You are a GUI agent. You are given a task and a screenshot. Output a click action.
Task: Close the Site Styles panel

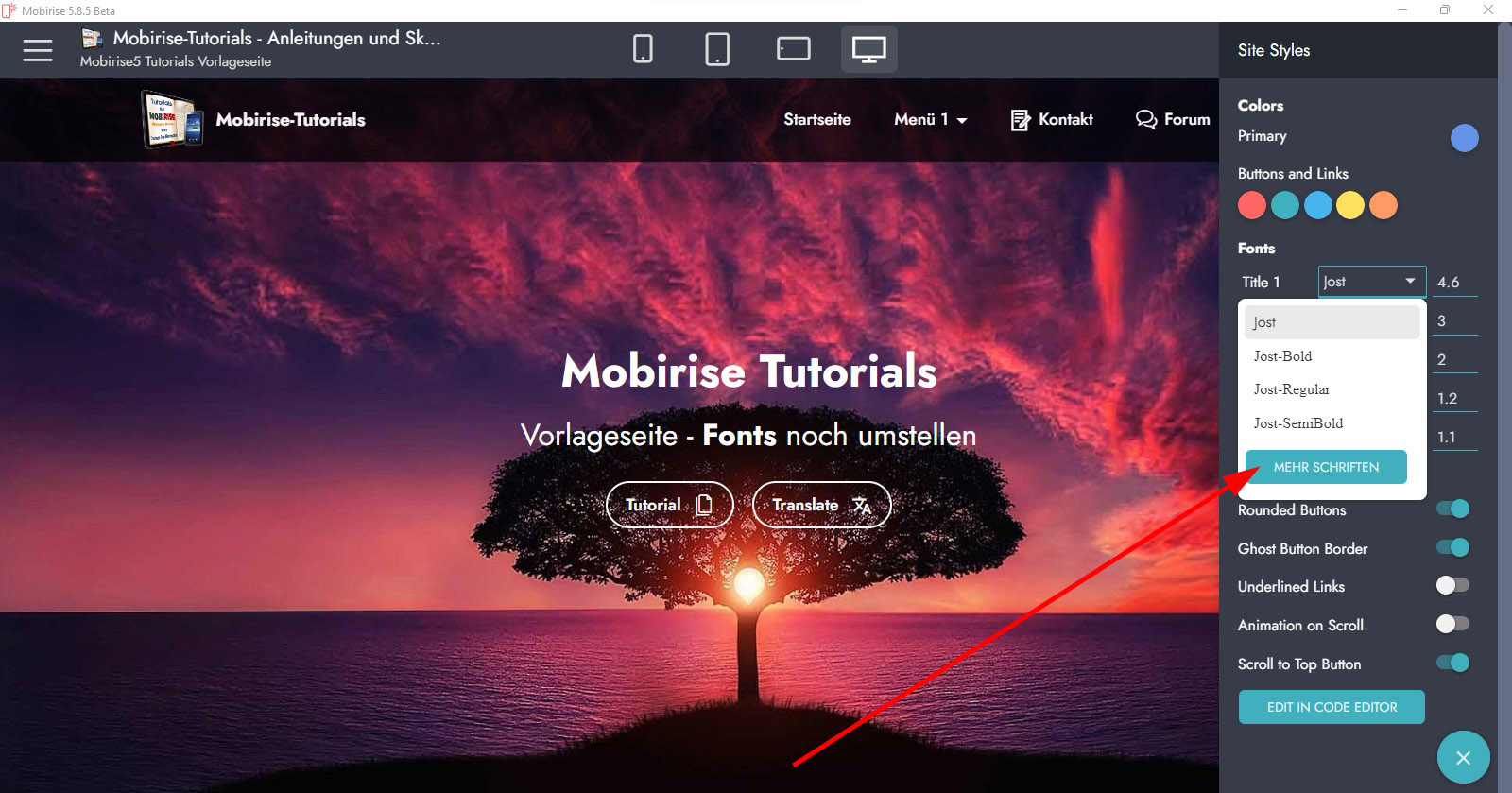click(1463, 757)
